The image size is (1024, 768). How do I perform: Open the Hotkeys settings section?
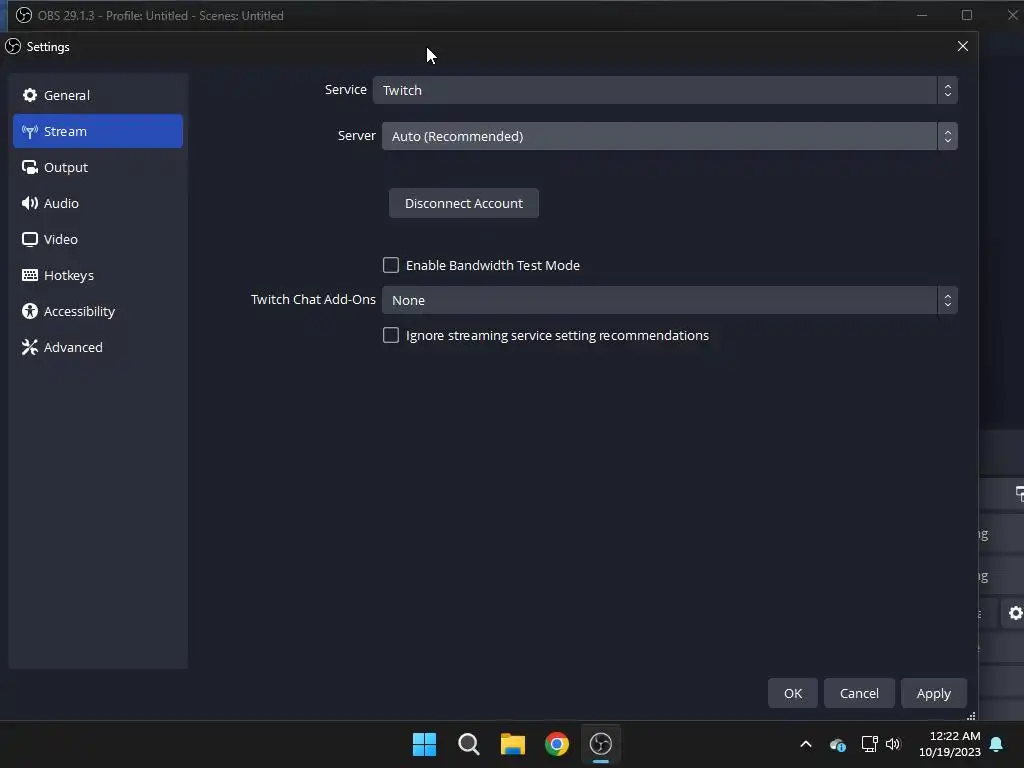98,275
